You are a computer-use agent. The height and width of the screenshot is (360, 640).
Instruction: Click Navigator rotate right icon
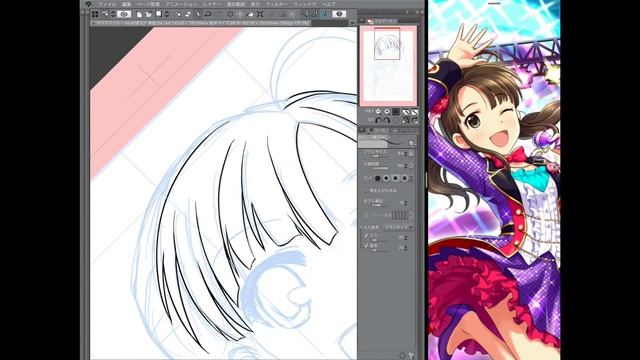387,120
